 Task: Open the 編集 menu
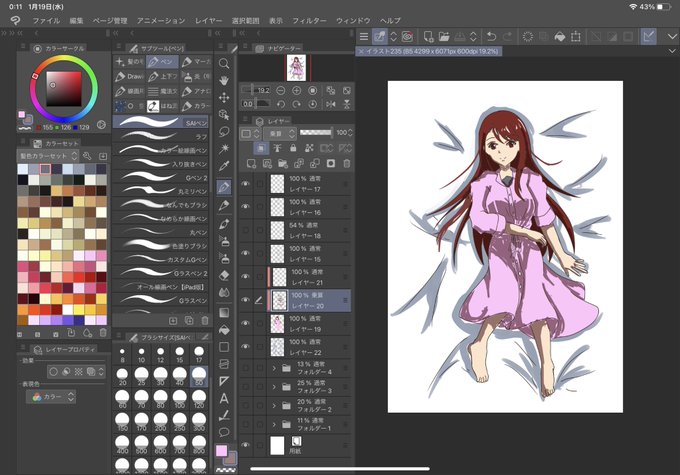pos(76,20)
